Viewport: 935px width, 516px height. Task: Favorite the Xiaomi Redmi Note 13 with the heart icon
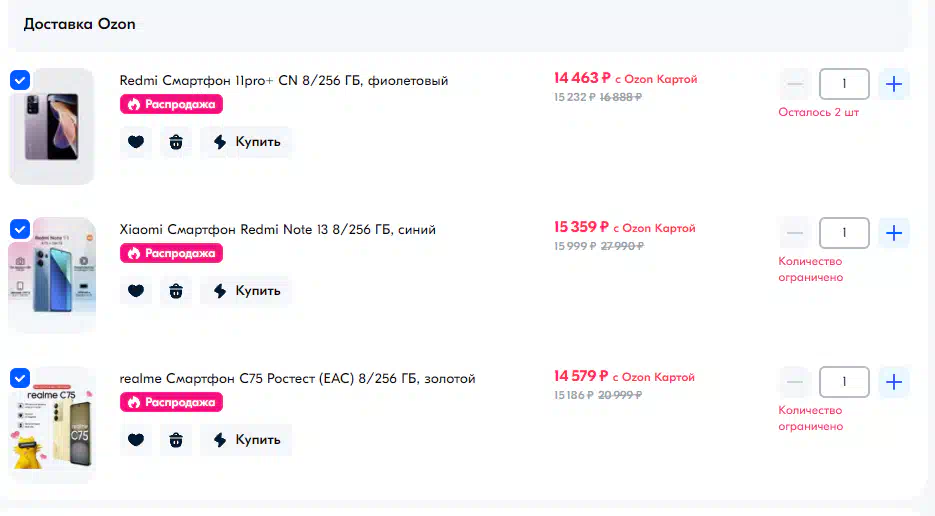coord(136,291)
